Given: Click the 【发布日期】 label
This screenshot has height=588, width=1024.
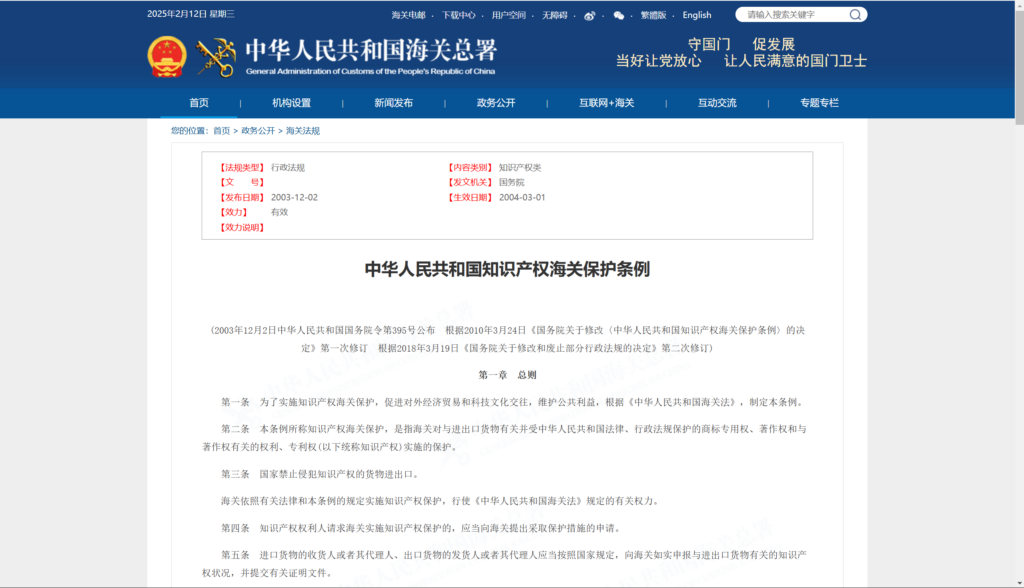Looking at the screenshot, I should (x=242, y=197).
